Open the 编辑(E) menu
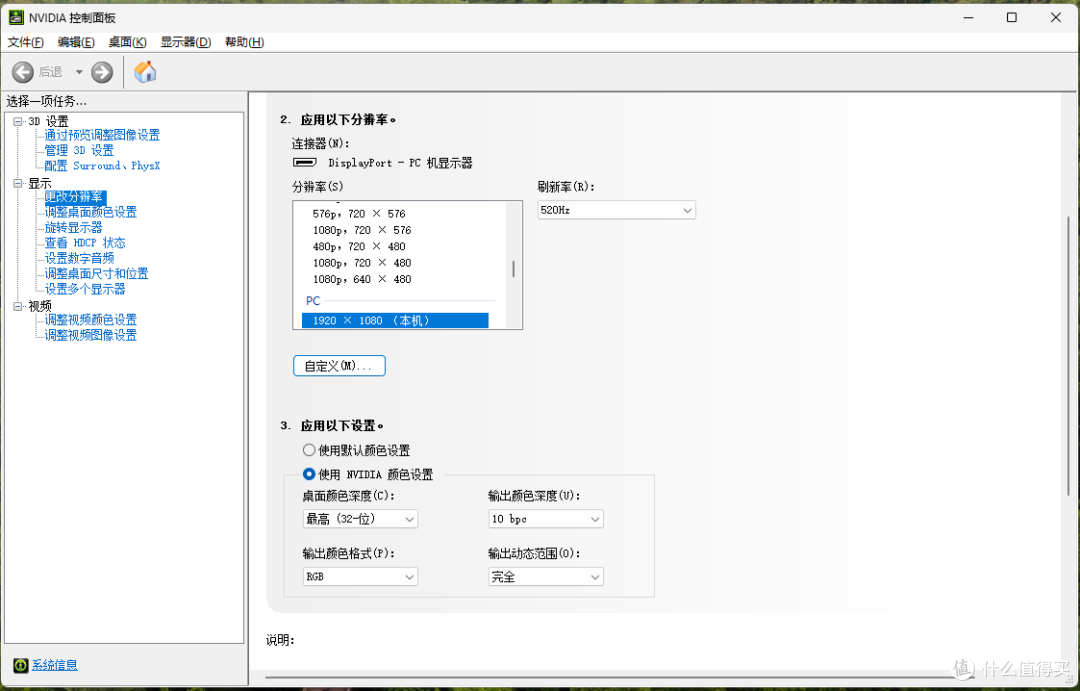 click(x=76, y=42)
